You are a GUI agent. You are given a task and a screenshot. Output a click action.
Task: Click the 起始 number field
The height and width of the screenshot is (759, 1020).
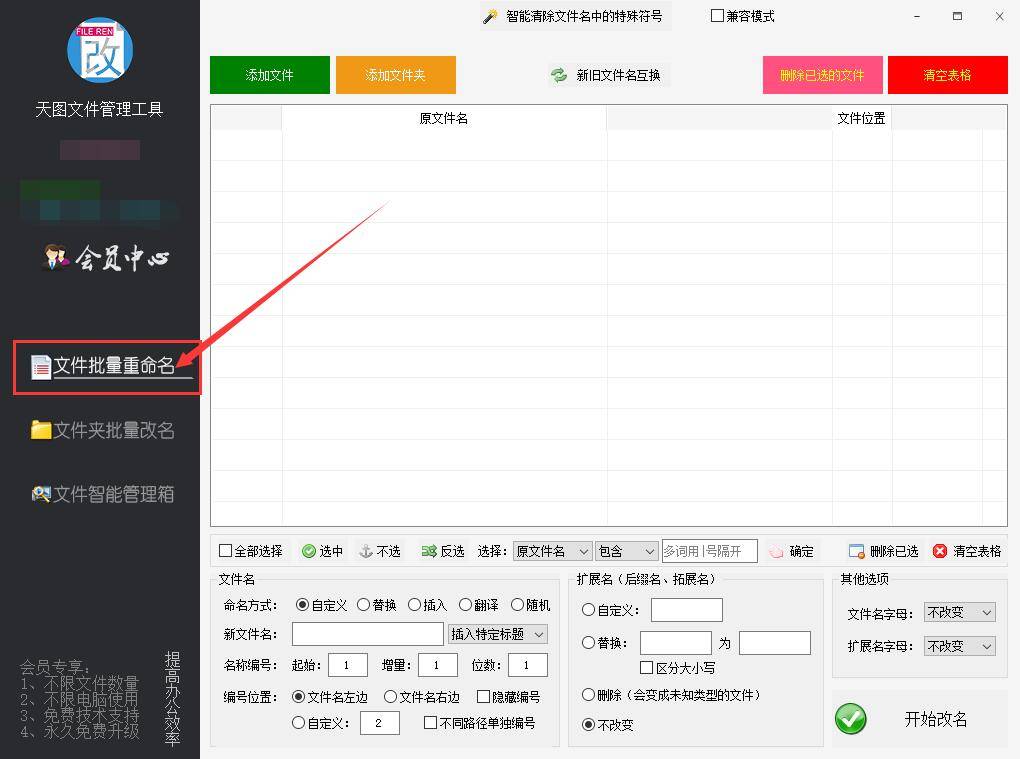[x=348, y=665]
